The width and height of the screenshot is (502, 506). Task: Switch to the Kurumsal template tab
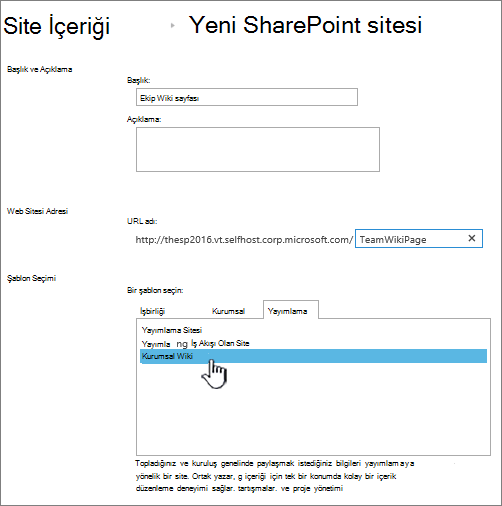coord(228,311)
